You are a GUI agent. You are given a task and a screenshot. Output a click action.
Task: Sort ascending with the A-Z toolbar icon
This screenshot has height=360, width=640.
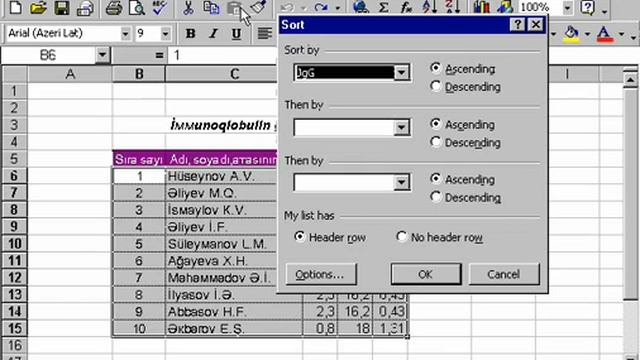pyautogui.click(x=429, y=7)
